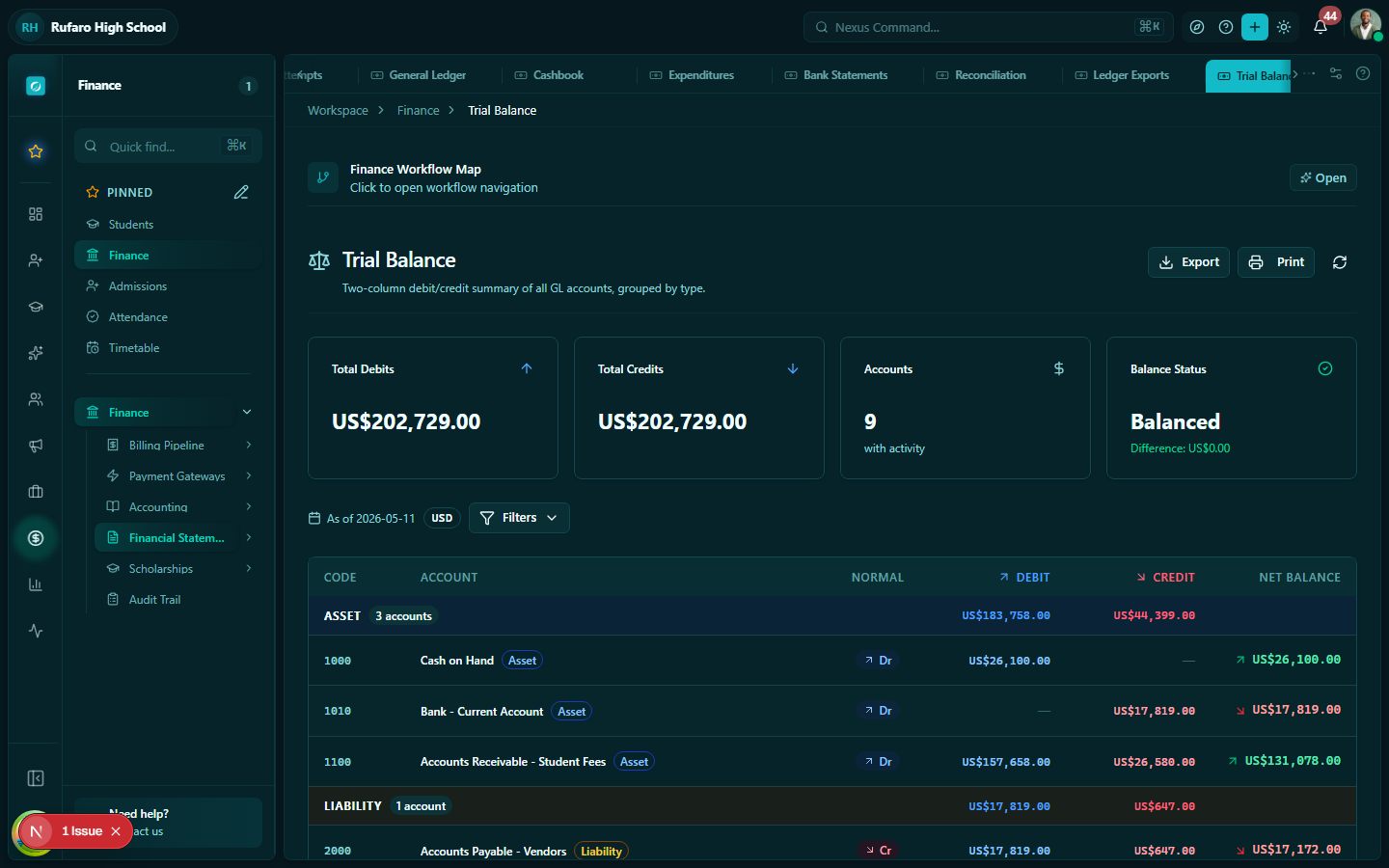
Task: Click Workspace breadcrumb link
Action: pos(338,111)
